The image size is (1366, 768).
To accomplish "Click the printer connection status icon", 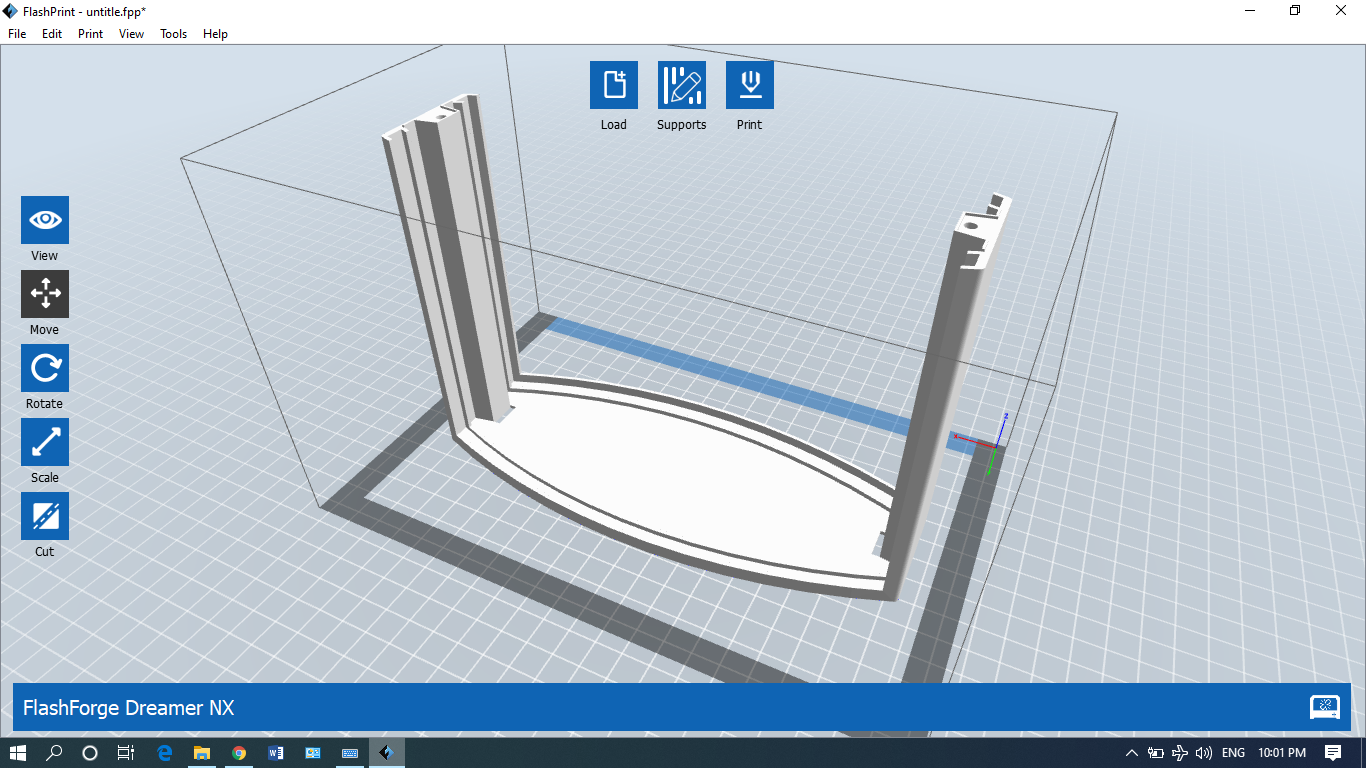I will 1324,708.
